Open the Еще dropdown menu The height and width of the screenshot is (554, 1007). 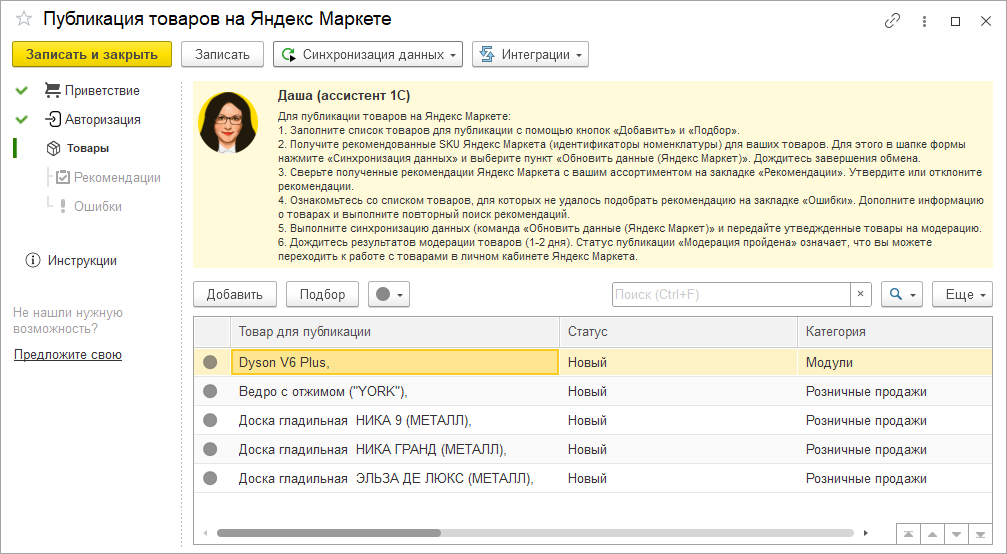[x=962, y=294]
